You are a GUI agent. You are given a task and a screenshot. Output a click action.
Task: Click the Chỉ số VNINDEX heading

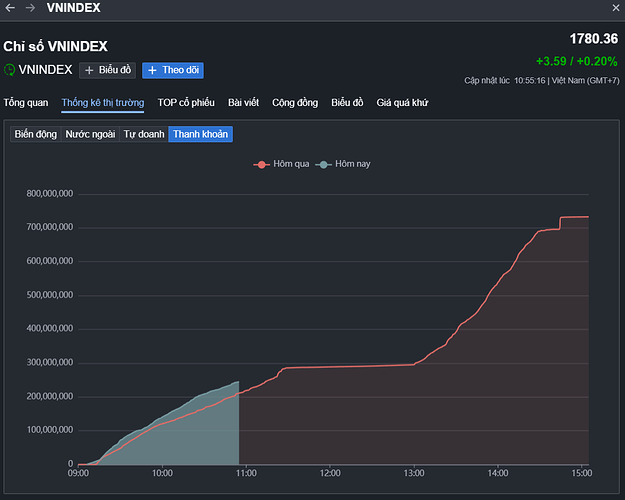55,46
